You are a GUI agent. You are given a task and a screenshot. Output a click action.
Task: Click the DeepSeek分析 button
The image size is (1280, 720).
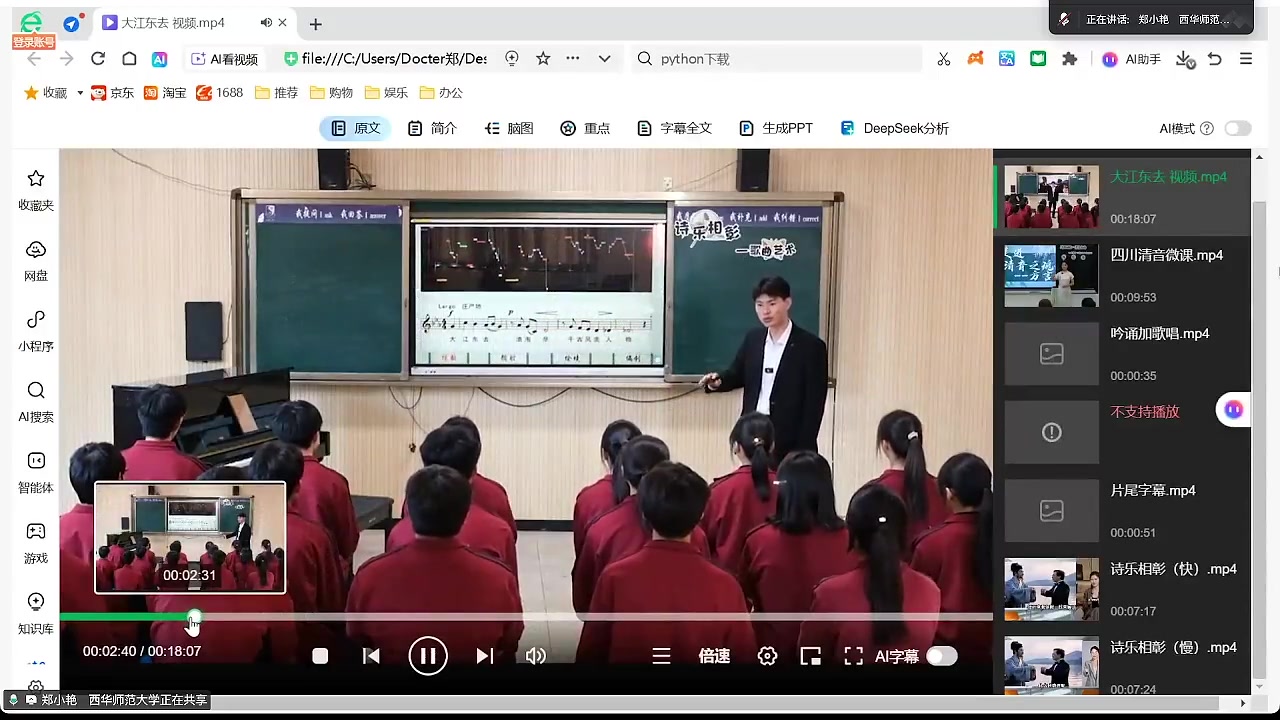pyautogui.click(x=894, y=128)
